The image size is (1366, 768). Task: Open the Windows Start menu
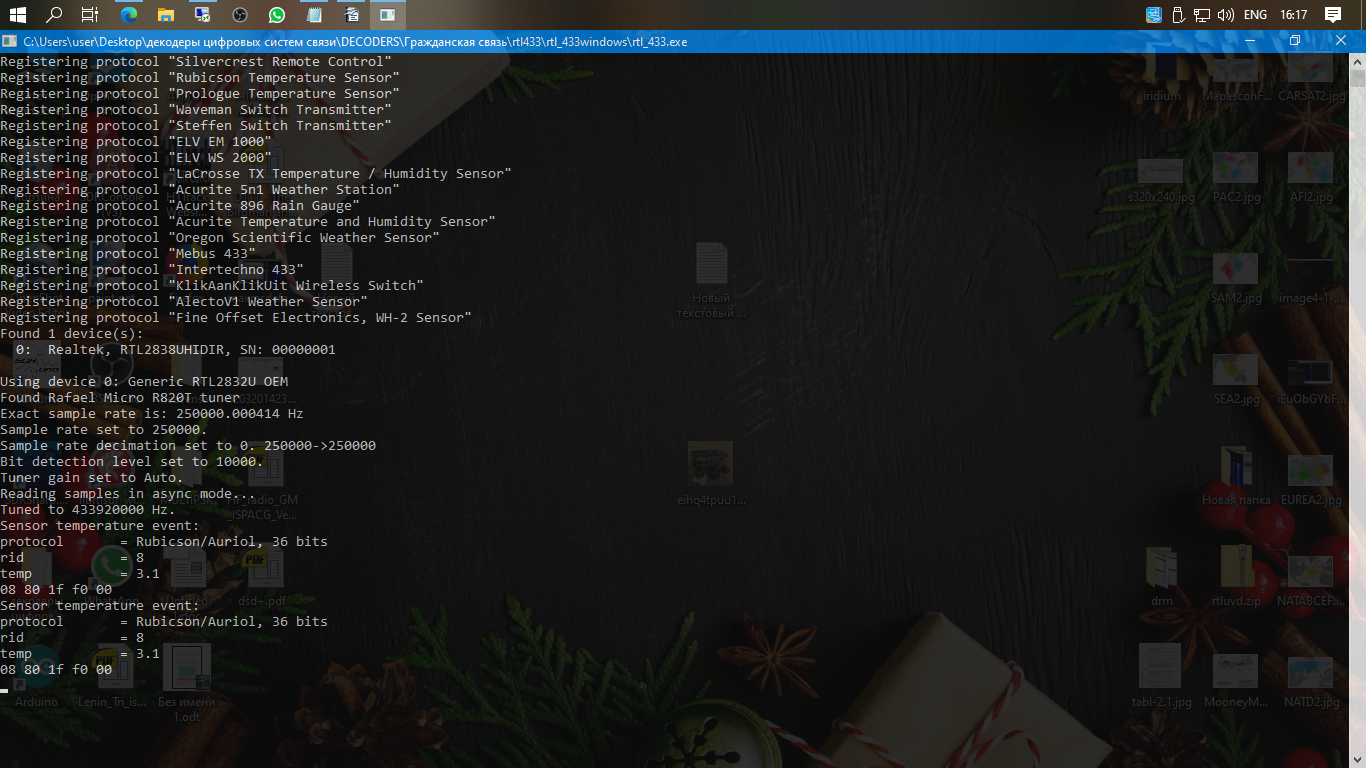click(x=17, y=15)
